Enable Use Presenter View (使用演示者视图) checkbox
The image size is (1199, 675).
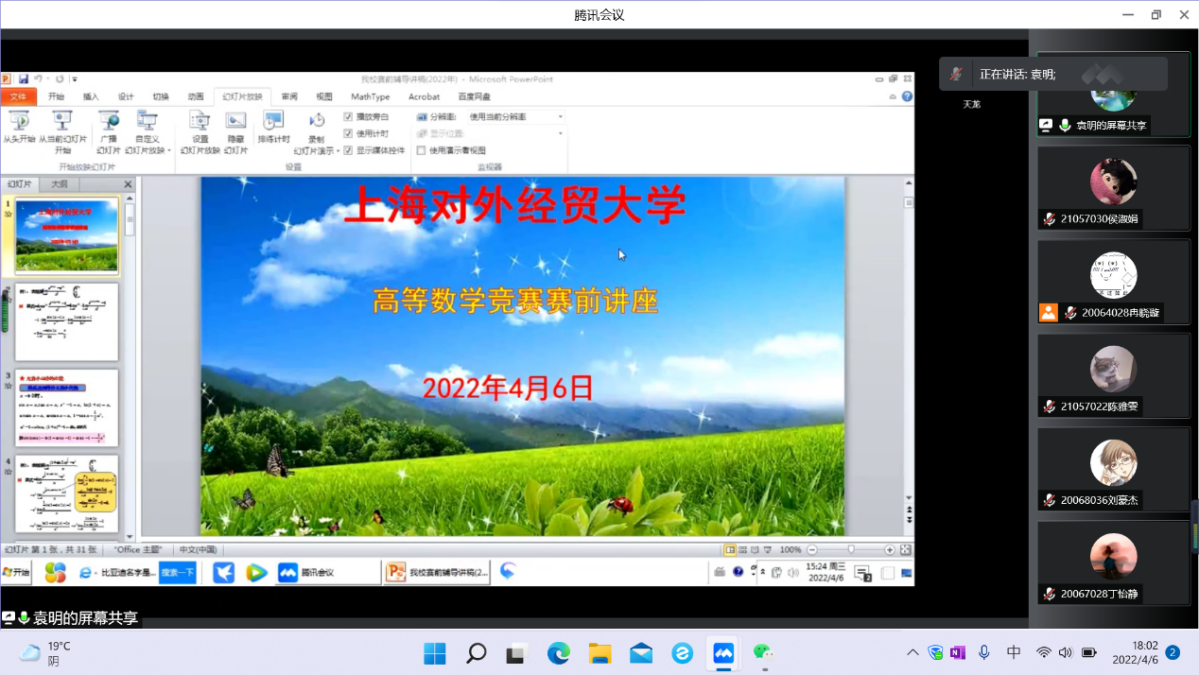421,150
